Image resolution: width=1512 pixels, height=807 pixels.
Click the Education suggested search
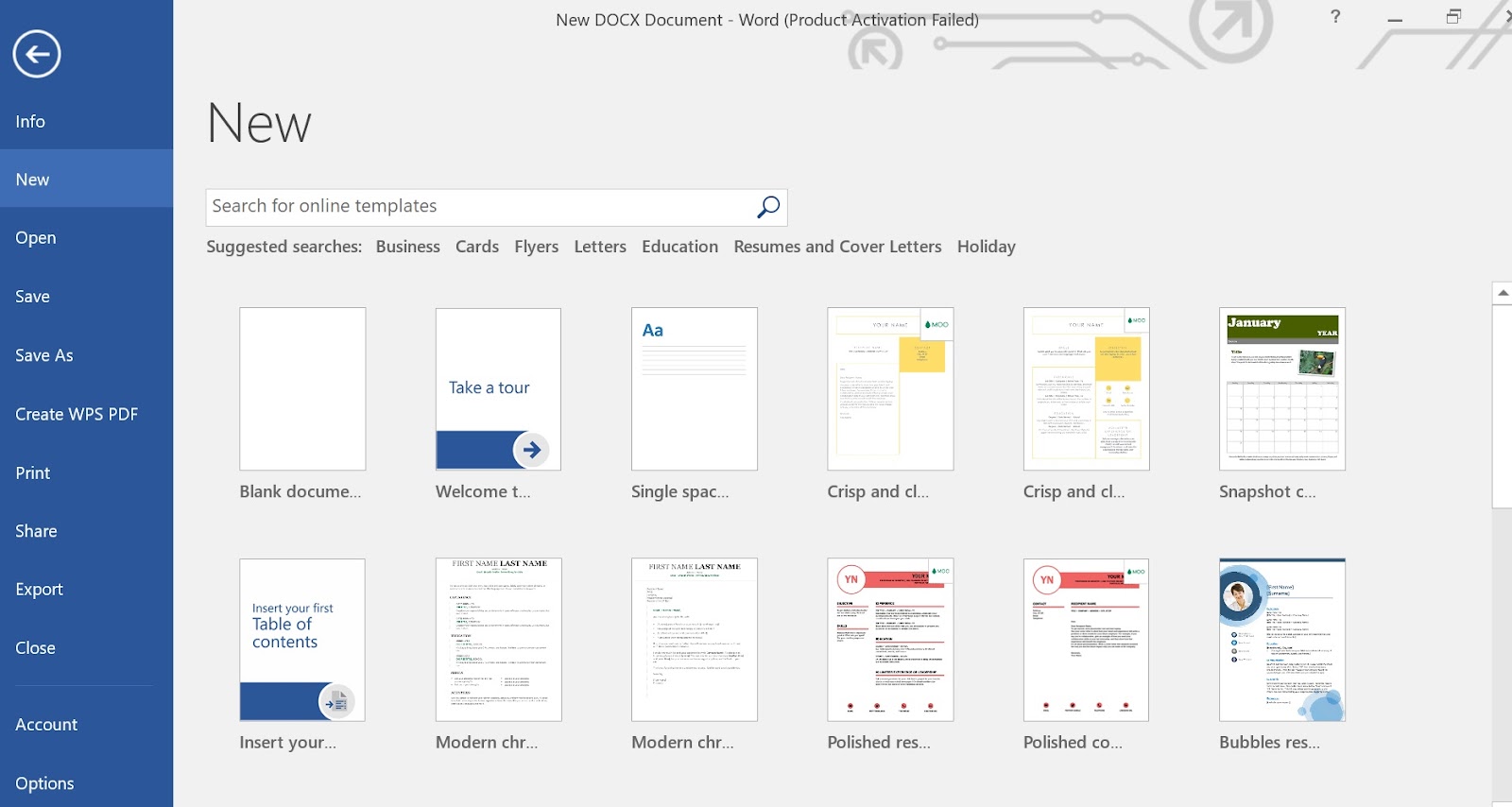pos(680,247)
